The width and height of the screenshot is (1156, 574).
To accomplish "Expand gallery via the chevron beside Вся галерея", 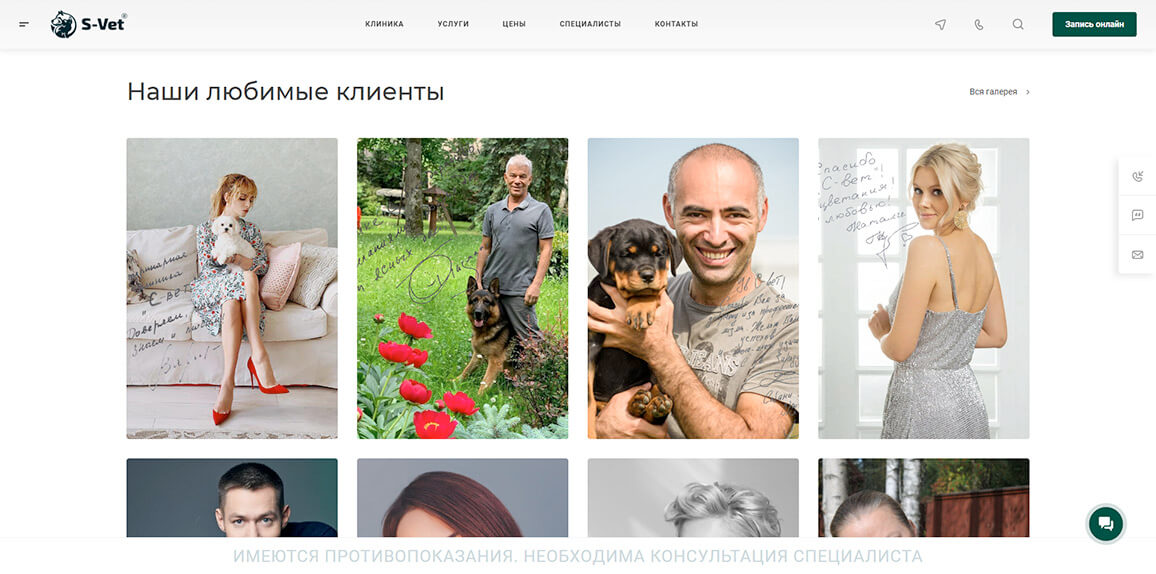I will pos(1028,92).
